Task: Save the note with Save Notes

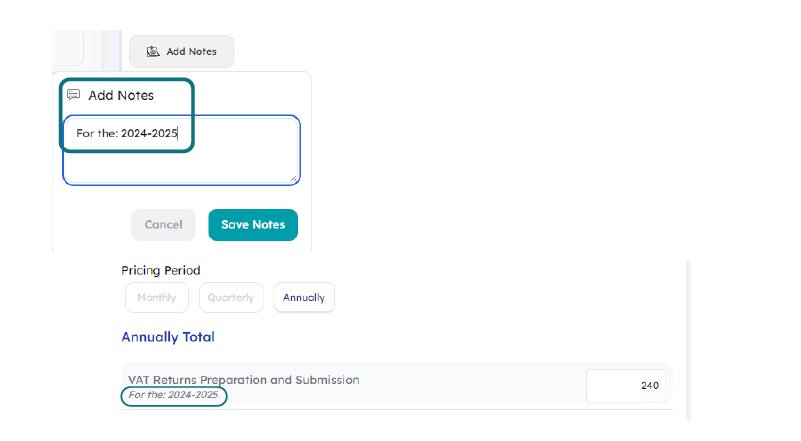Action: (253, 225)
